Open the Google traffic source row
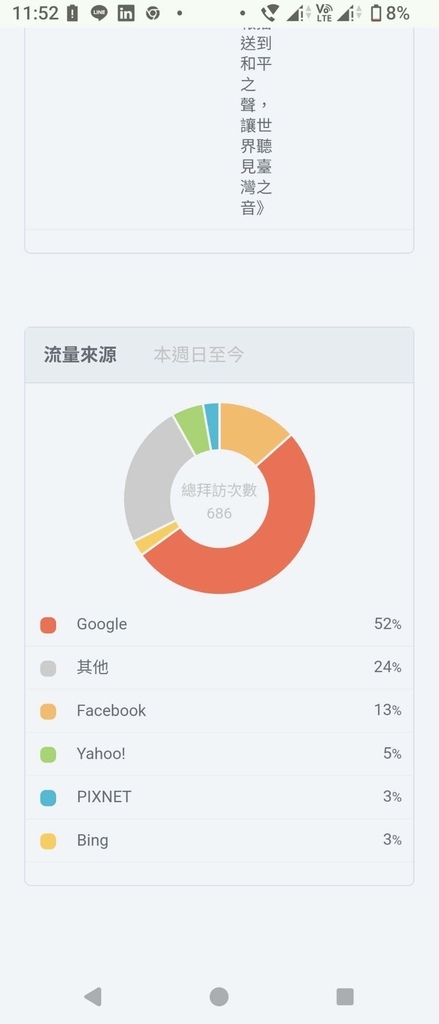The width and height of the screenshot is (439, 1024). [220, 624]
